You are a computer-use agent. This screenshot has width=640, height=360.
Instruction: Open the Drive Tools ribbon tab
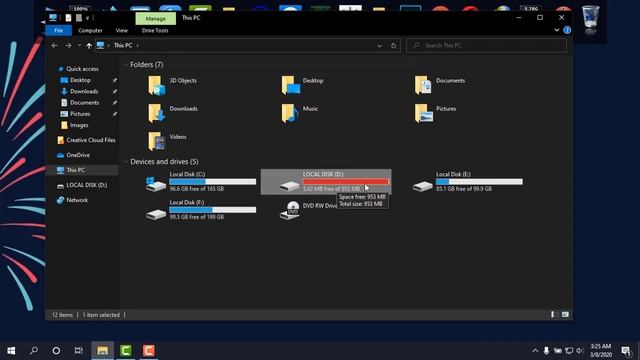click(x=155, y=30)
